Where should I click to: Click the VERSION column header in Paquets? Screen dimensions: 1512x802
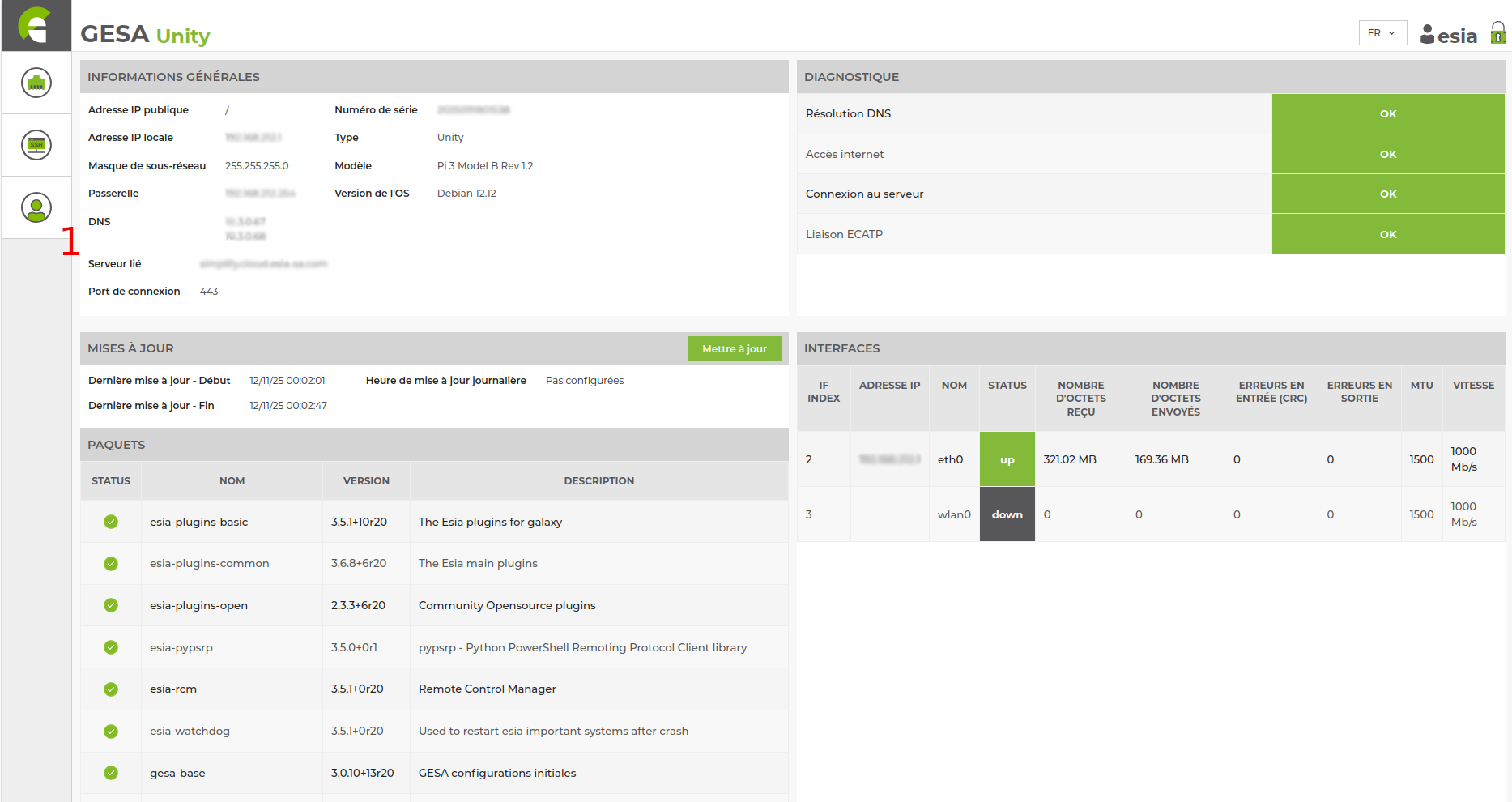(x=366, y=481)
